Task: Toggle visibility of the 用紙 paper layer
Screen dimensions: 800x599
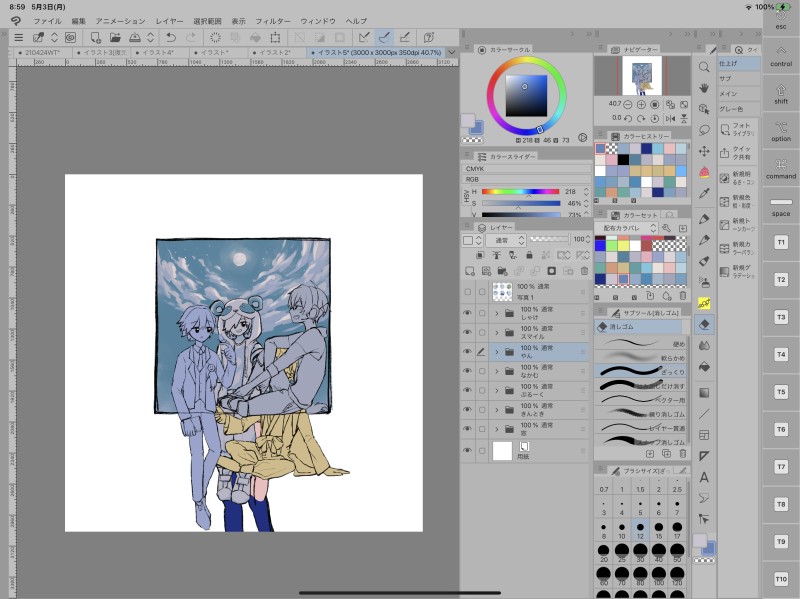Action: (467, 451)
